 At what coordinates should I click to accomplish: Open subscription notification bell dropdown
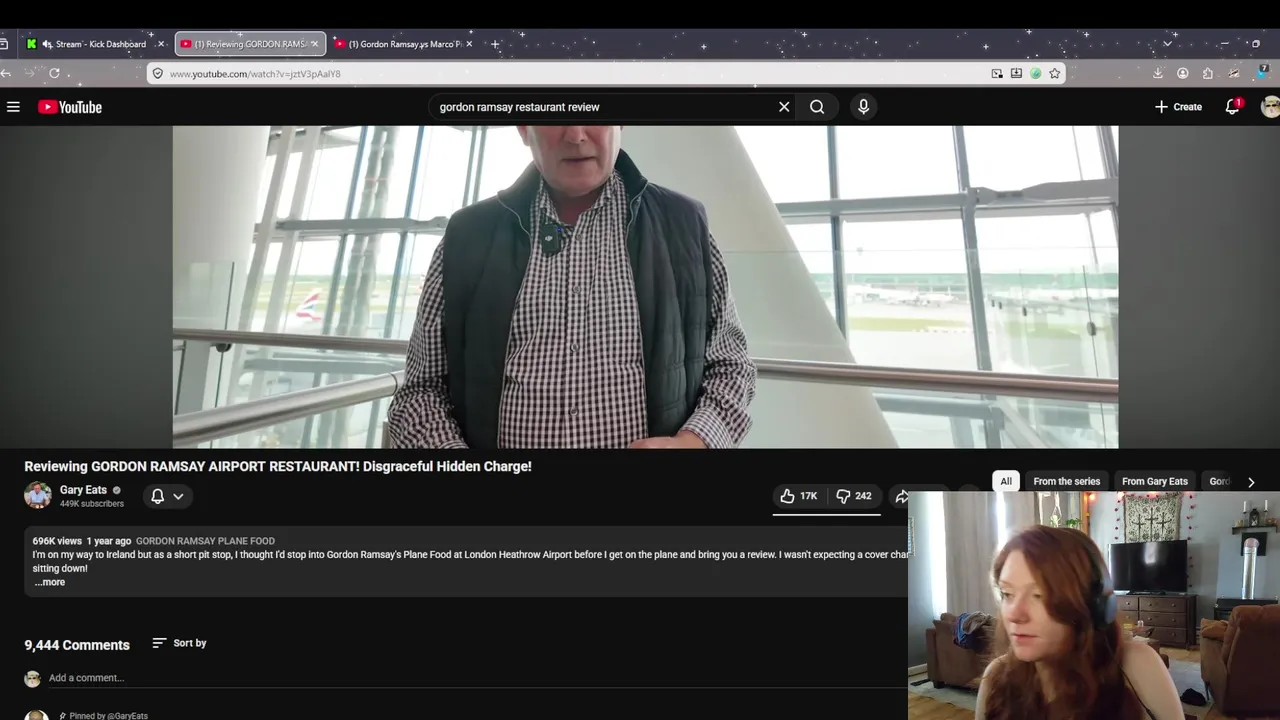(x=167, y=496)
